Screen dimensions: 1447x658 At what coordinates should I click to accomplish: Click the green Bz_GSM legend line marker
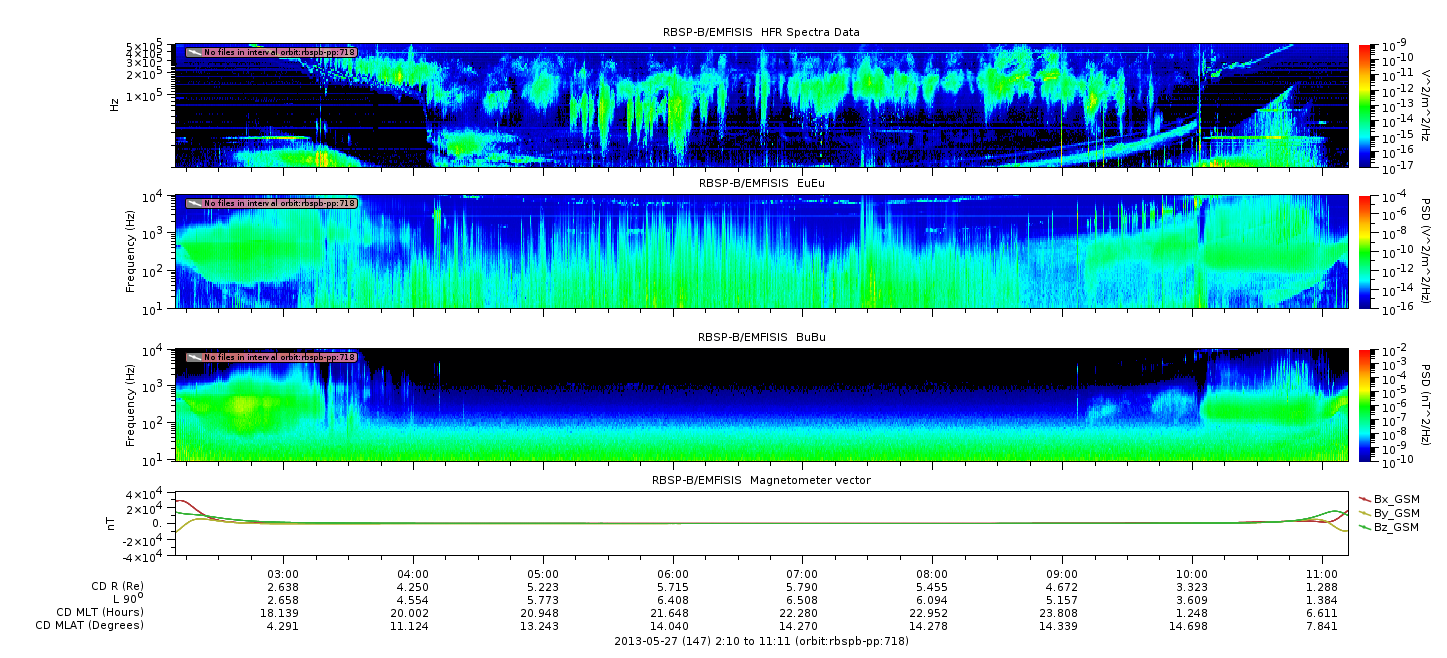1365,527
